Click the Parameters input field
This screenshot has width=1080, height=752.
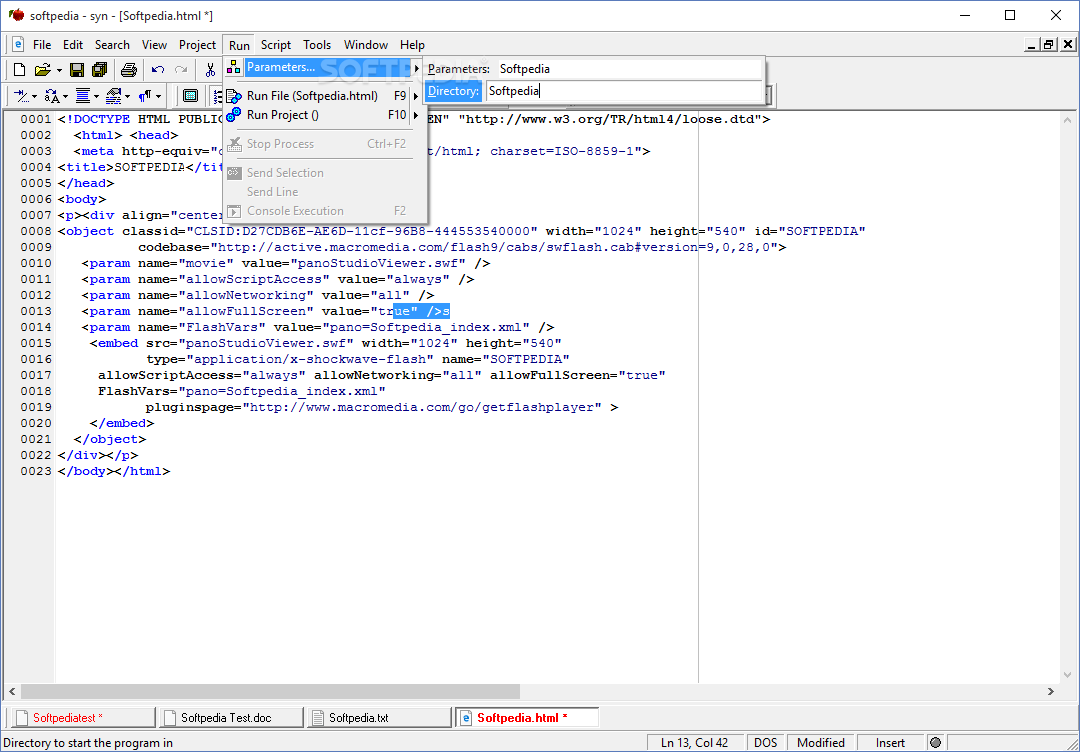tap(629, 69)
